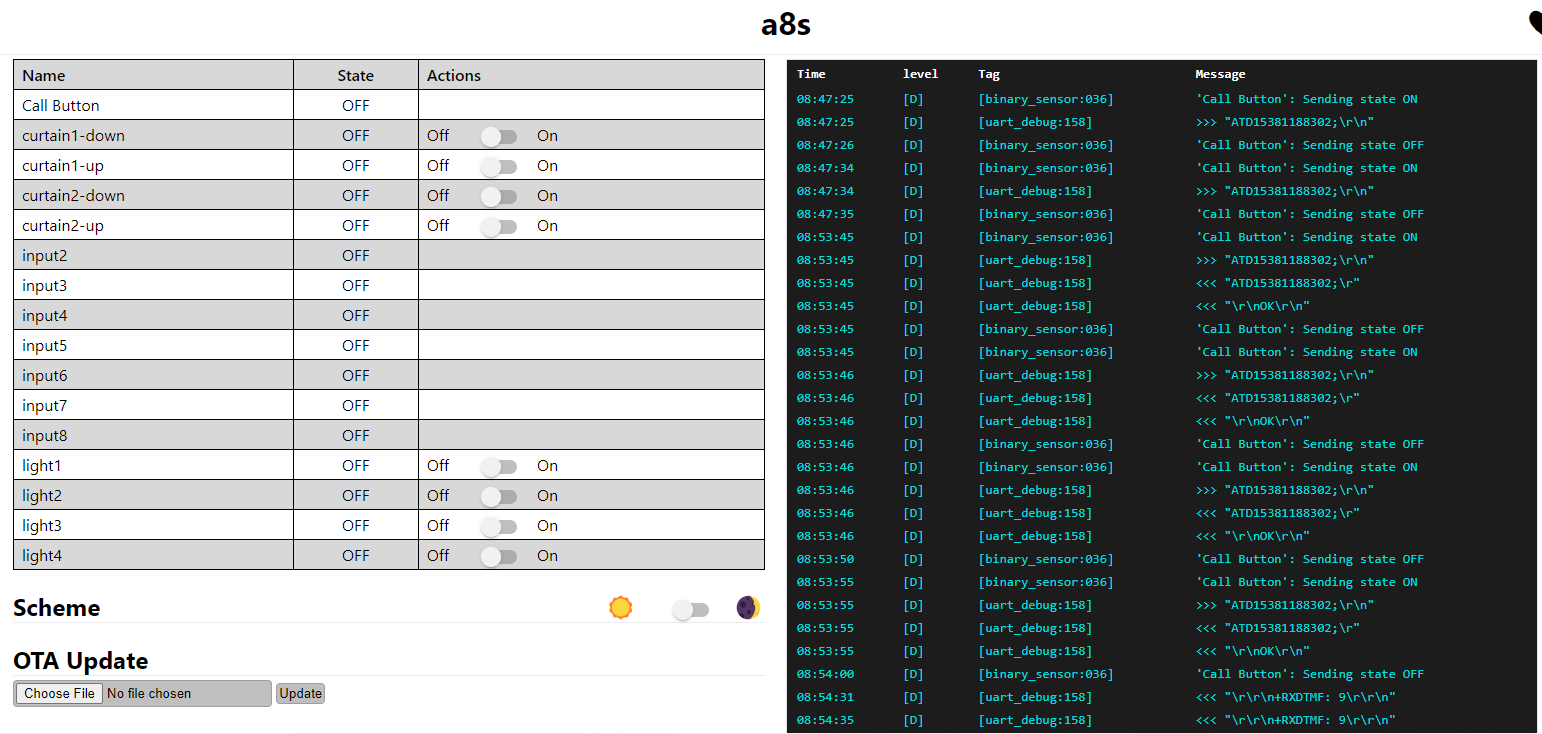Turn on the curtain1-up switch
1542x734 pixels.
point(498,167)
